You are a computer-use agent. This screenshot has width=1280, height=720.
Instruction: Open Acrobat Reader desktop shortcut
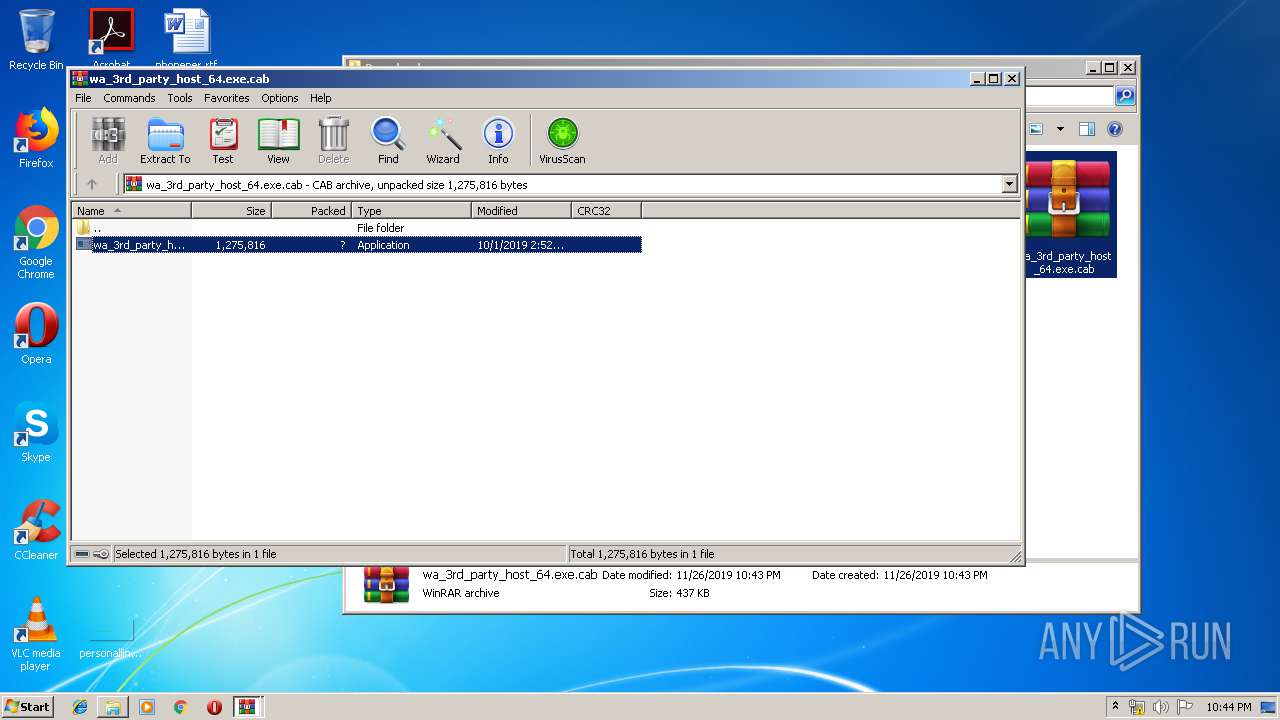[x=111, y=38]
